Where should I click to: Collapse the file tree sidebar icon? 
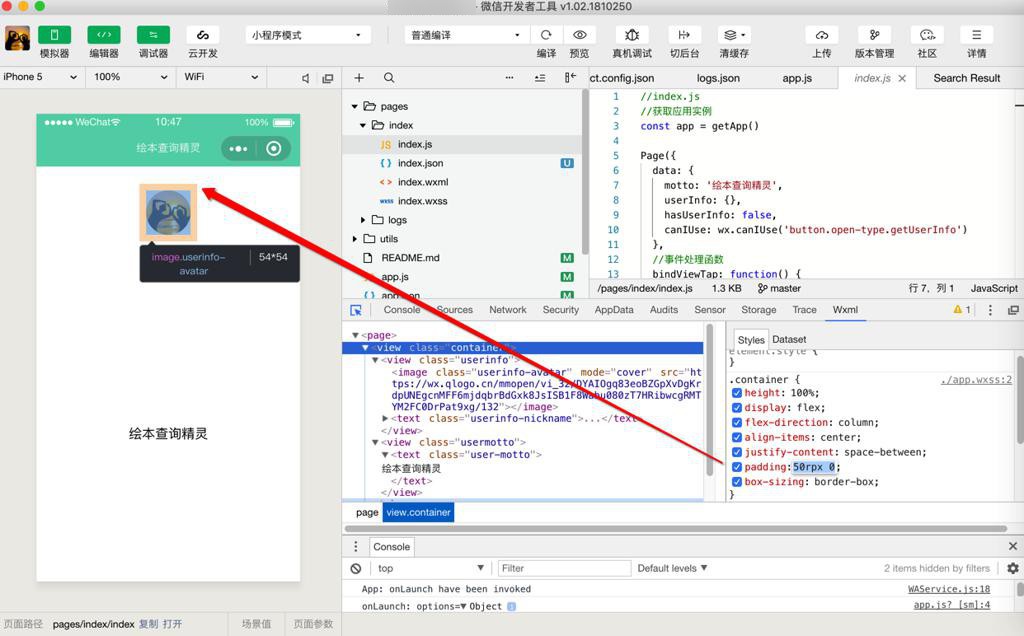(x=570, y=78)
